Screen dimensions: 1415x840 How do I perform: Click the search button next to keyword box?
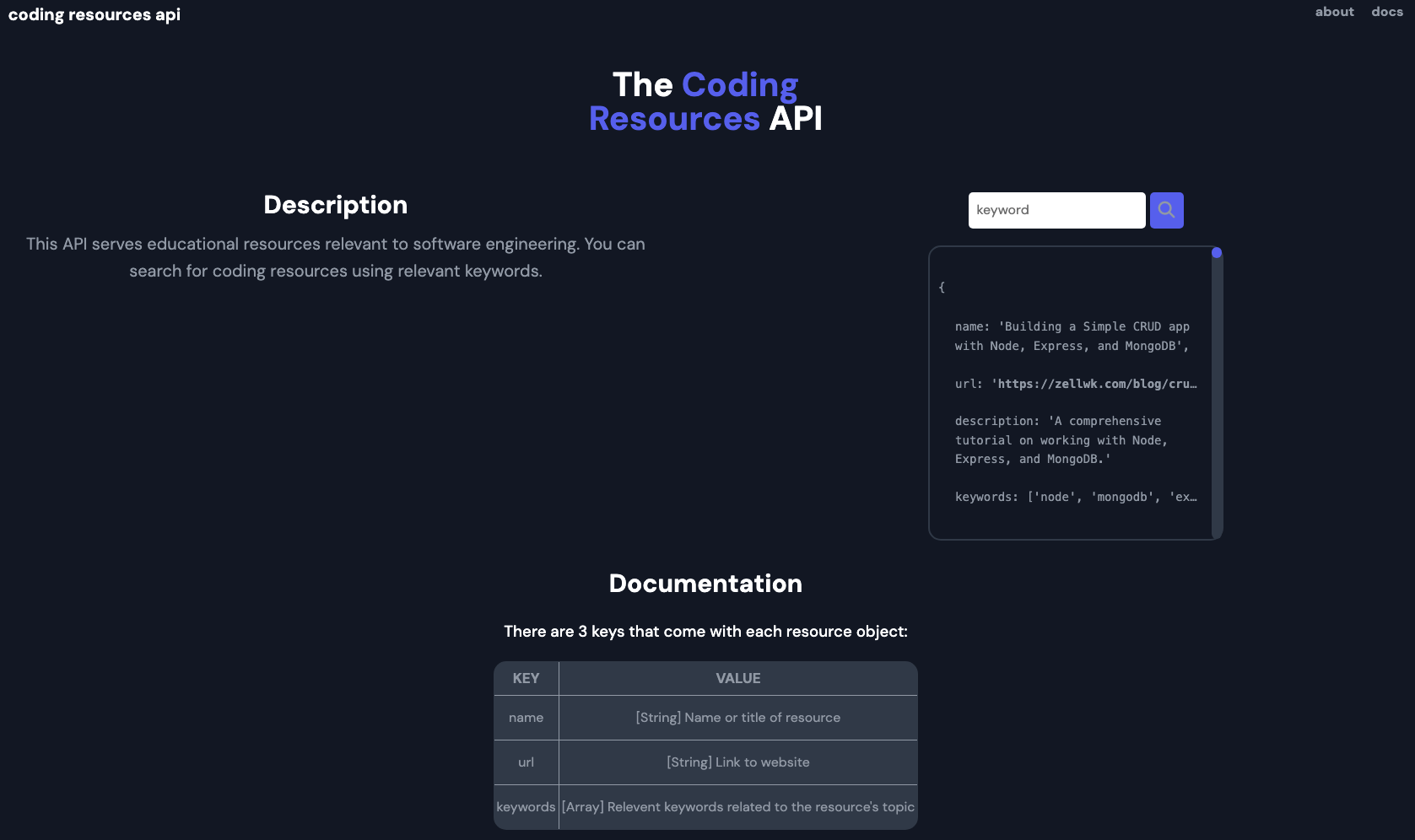point(1166,209)
